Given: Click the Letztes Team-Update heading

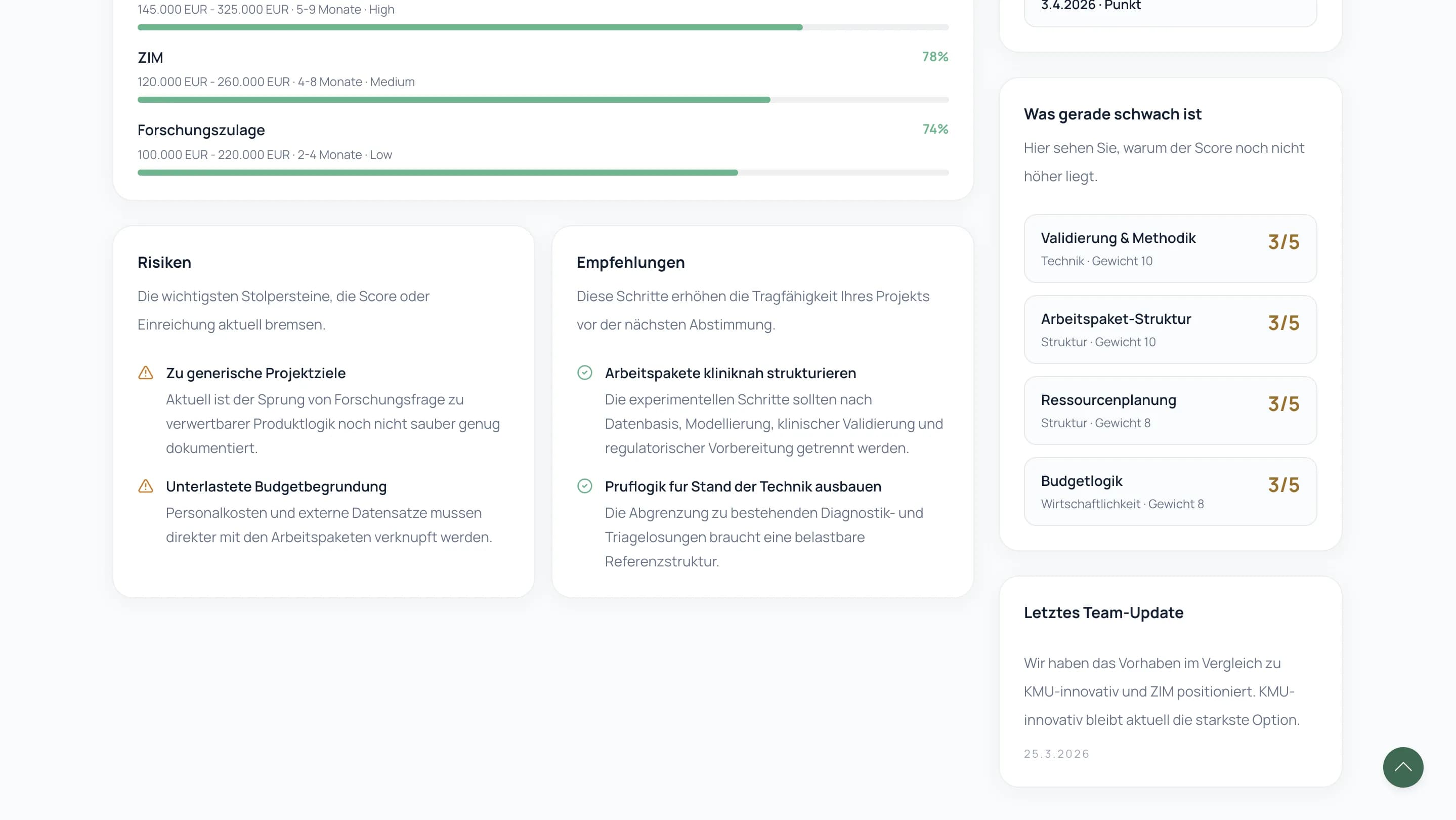Looking at the screenshot, I should tap(1103, 612).
